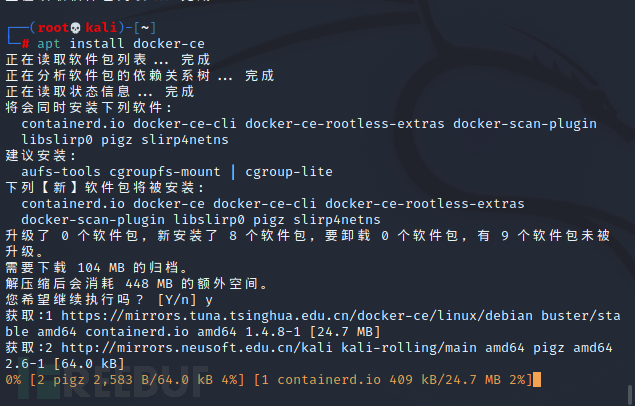
Task: Click the orange terminal cursor block
Action: [x=537, y=380]
